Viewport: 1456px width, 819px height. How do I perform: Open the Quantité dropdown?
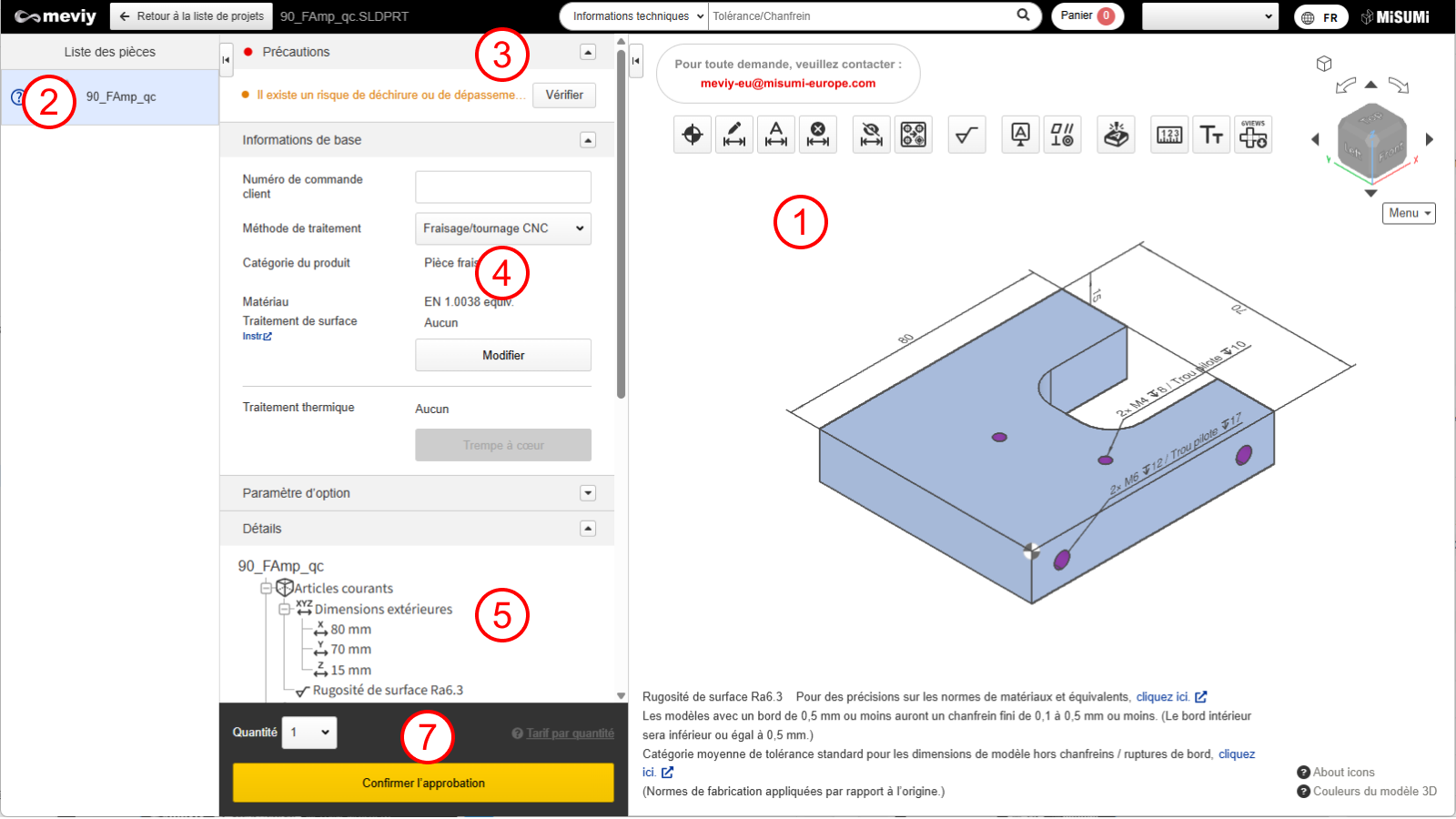coord(309,733)
